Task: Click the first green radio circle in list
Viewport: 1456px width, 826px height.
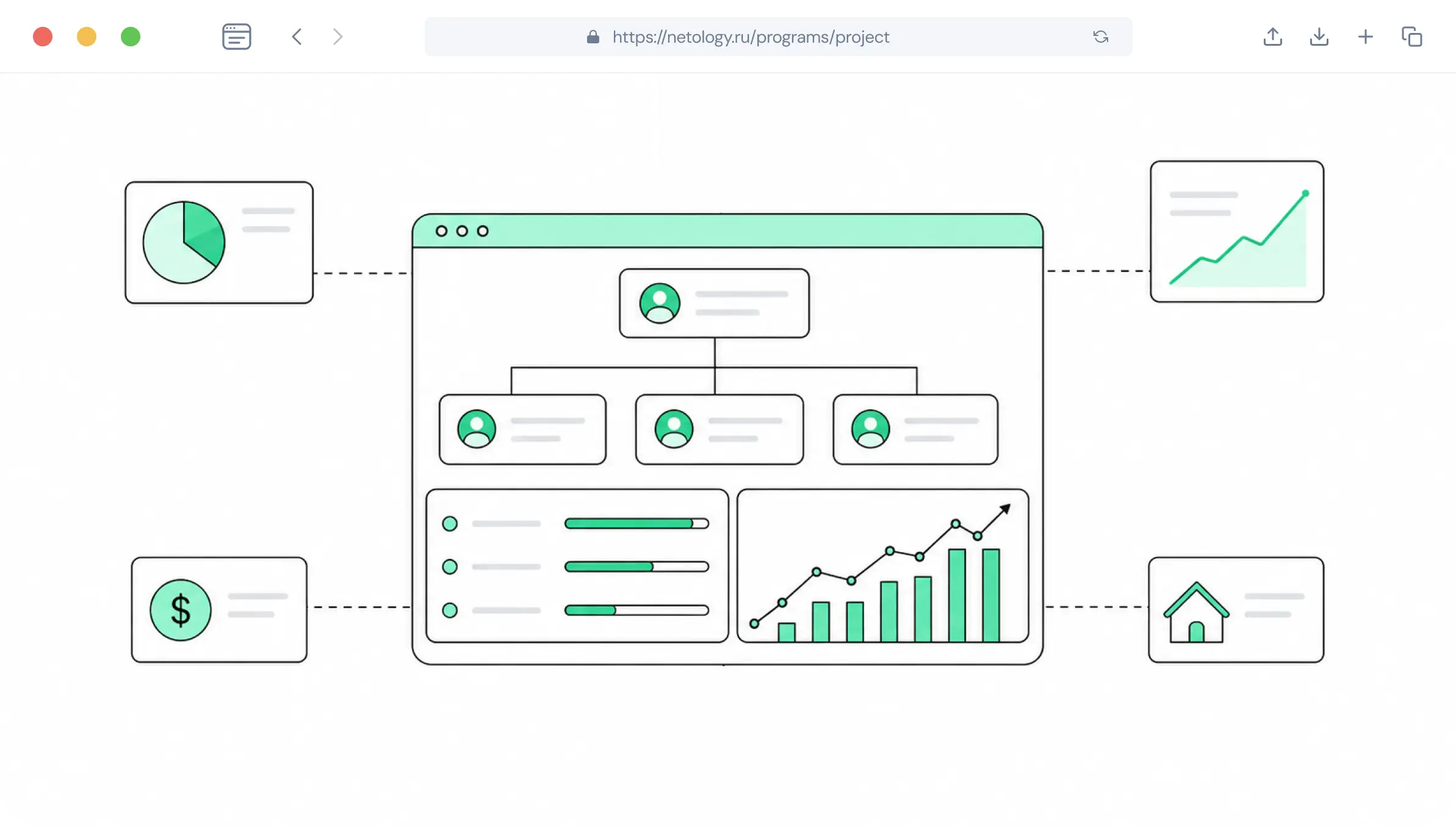Action: [x=450, y=523]
